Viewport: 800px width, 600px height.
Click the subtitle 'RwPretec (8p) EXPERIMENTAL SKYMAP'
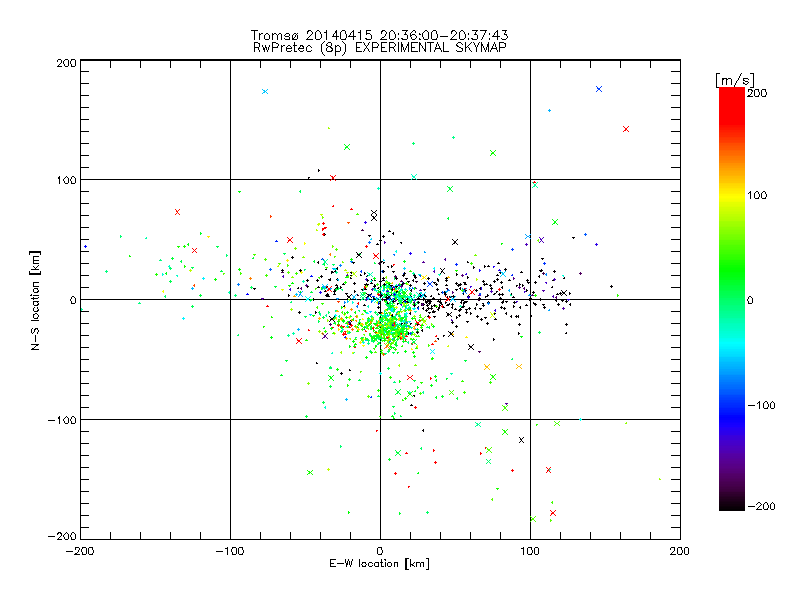point(380,48)
